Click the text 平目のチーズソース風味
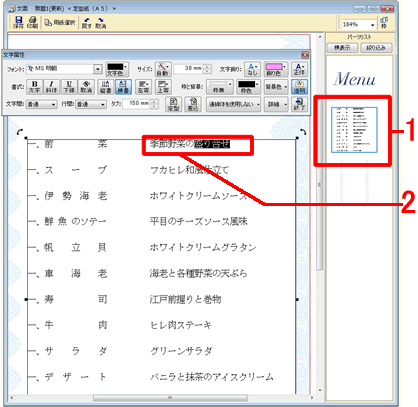418x407 pixels. [x=199, y=221]
